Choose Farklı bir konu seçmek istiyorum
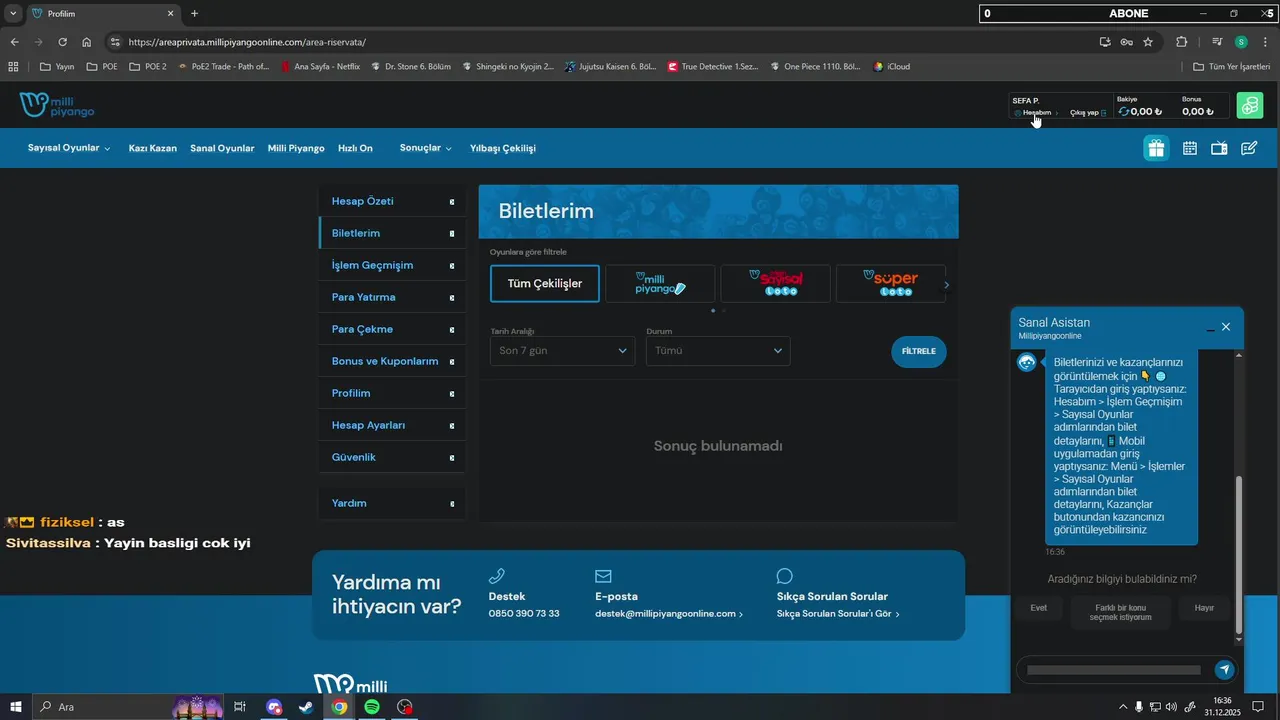The image size is (1280, 720). coord(1121,612)
